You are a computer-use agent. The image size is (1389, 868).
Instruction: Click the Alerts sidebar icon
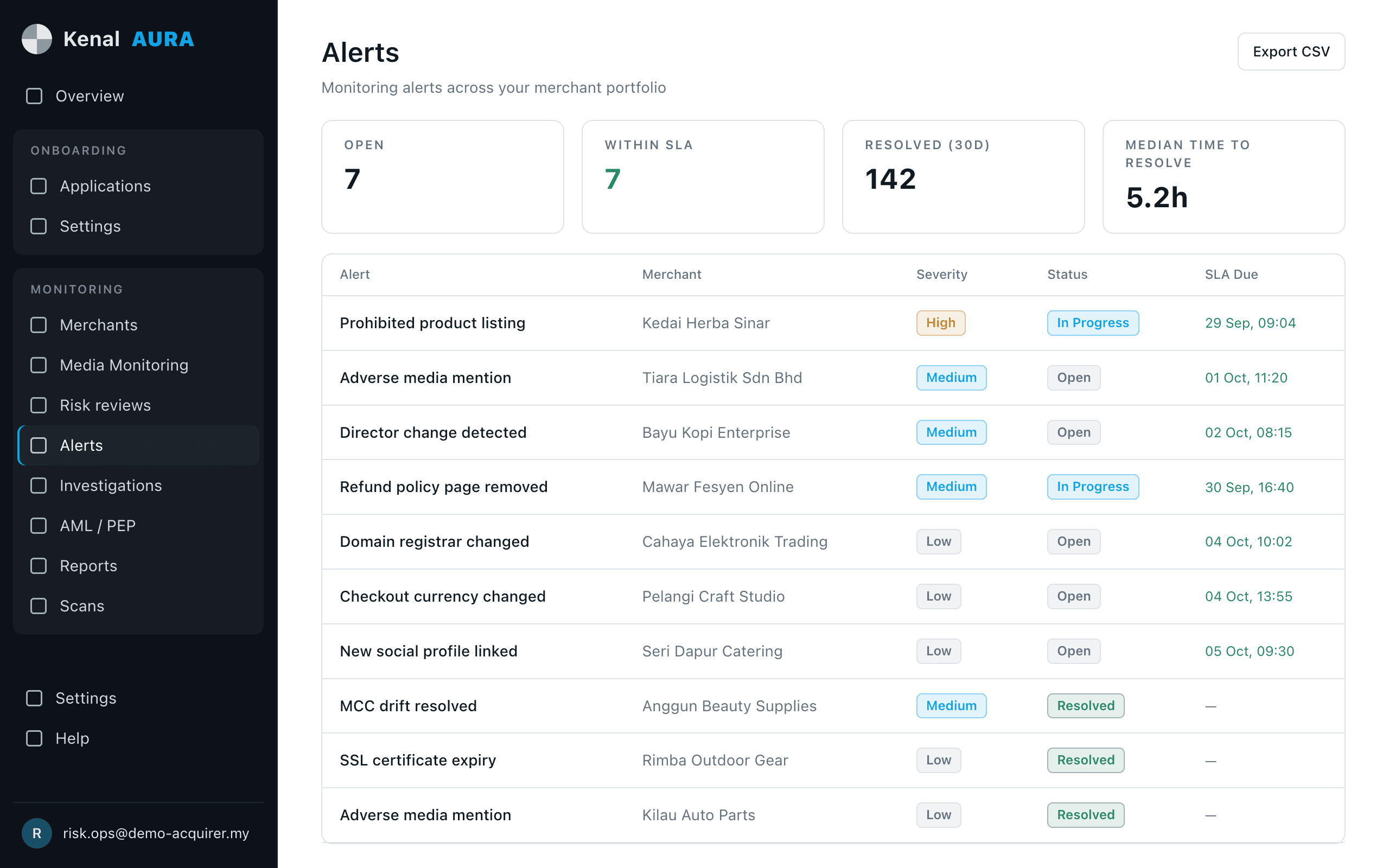[x=39, y=445]
